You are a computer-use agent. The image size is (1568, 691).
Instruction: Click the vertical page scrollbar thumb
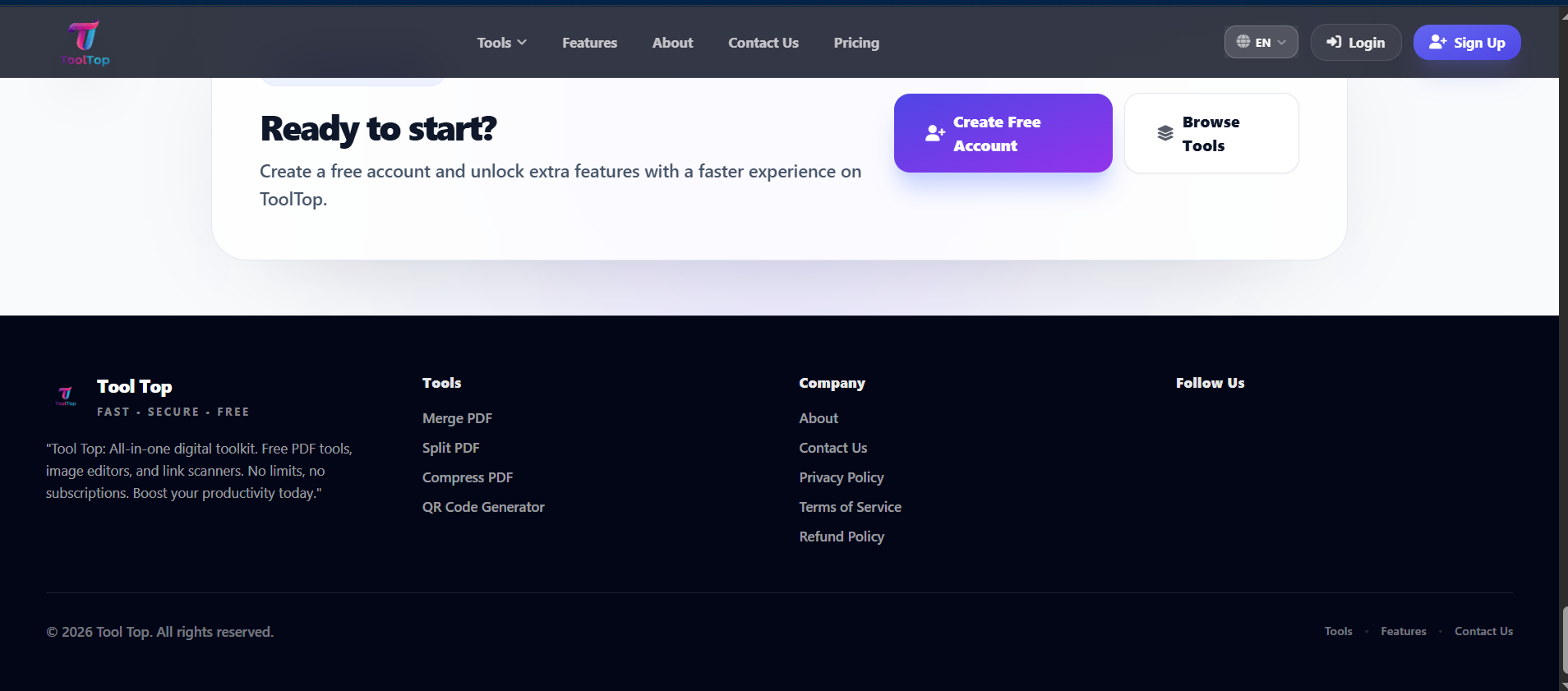(x=1564, y=640)
